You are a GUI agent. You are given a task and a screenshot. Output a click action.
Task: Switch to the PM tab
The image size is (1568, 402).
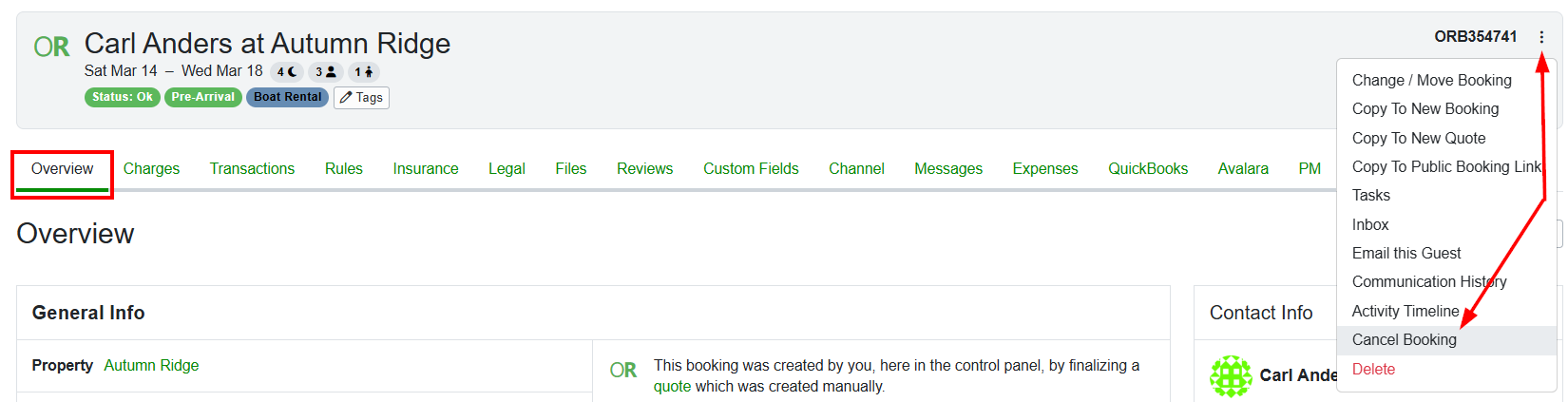point(1310,169)
